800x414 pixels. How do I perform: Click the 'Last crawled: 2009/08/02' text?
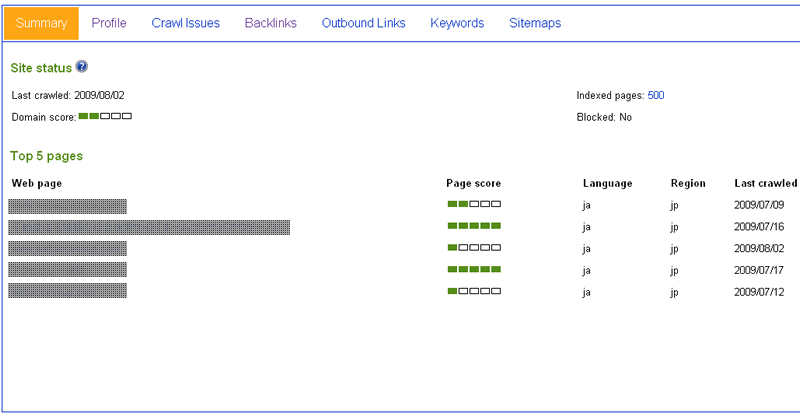point(68,95)
